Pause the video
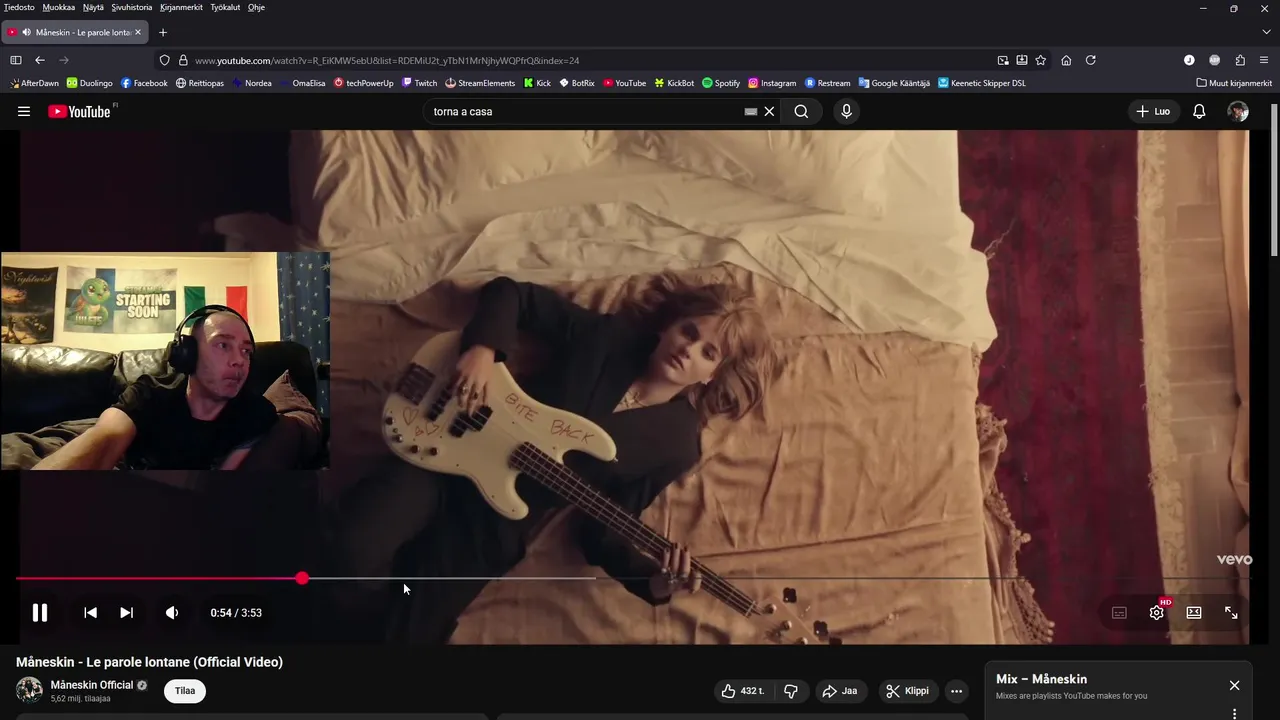 40,613
